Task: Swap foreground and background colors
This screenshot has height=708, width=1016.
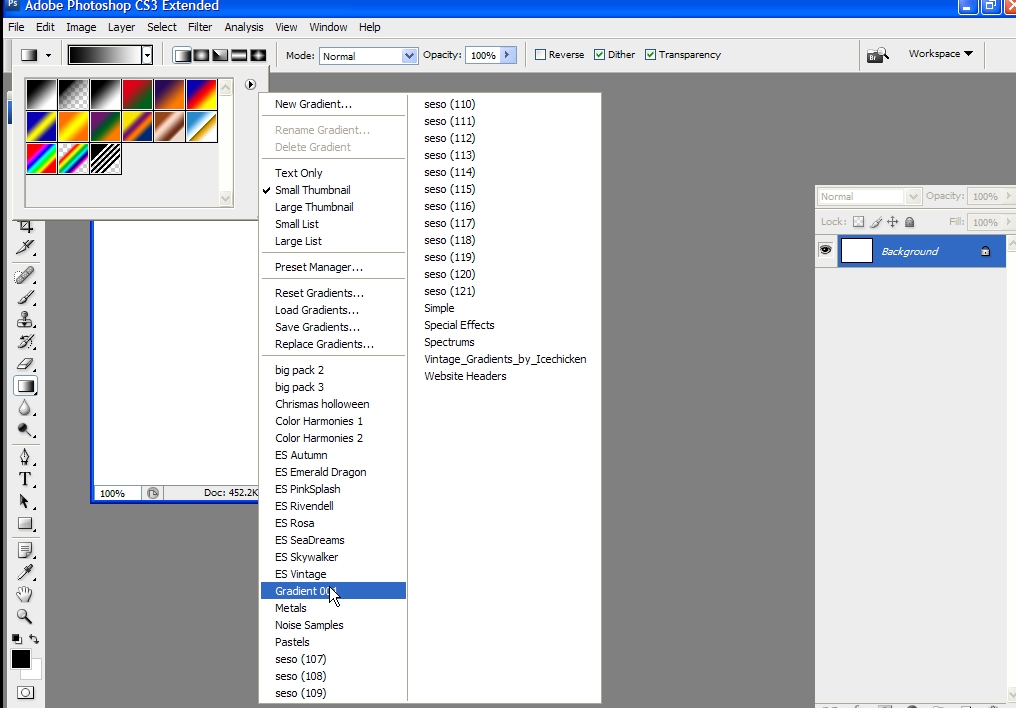Action: [34, 639]
